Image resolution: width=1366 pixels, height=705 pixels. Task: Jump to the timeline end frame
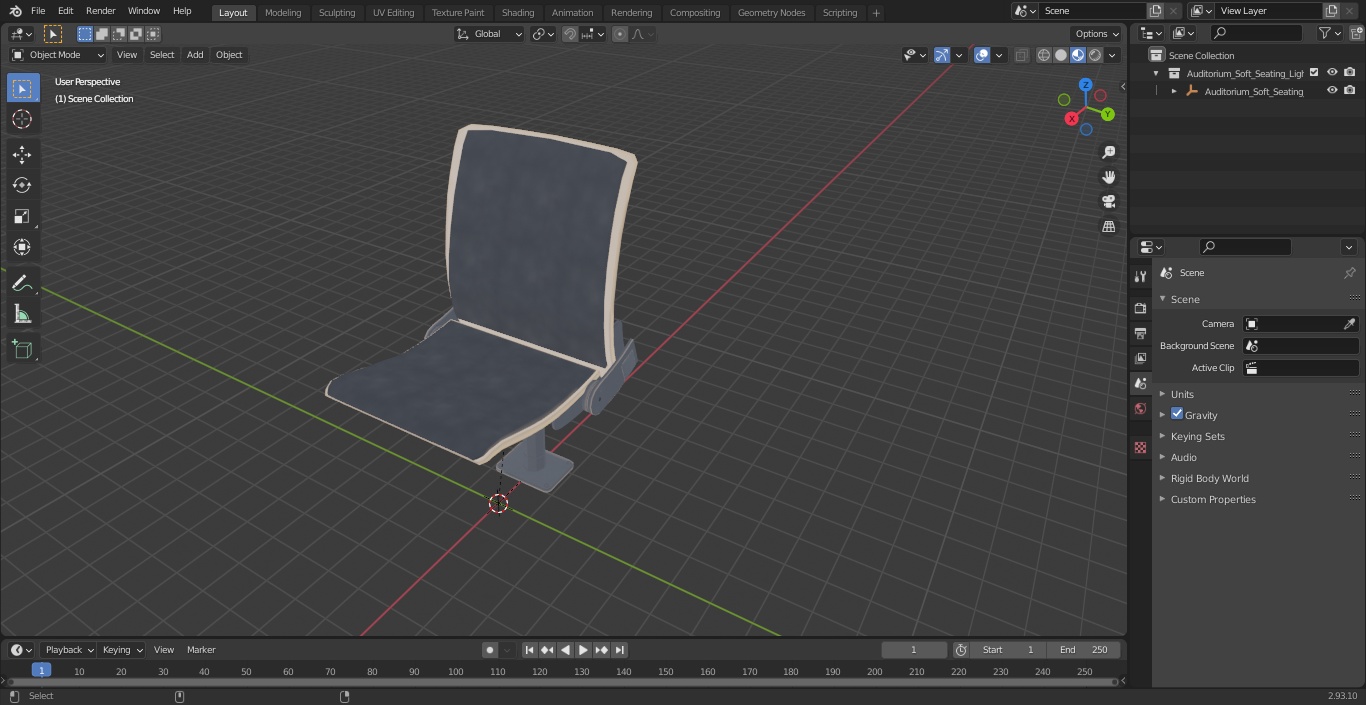click(619, 650)
